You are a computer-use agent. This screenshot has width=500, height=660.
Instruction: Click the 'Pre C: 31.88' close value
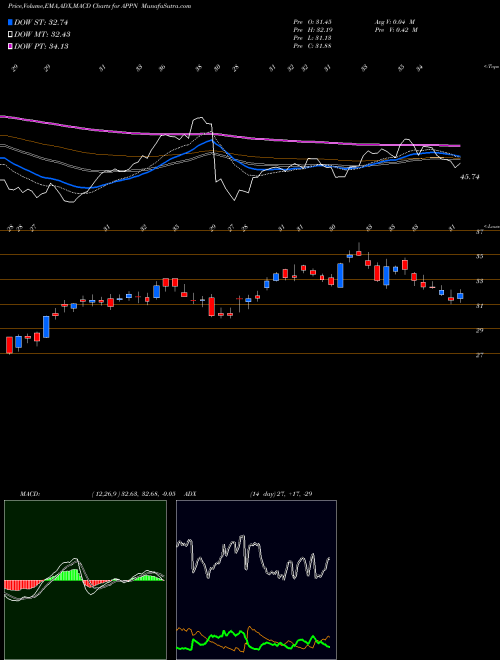[x=312, y=46]
